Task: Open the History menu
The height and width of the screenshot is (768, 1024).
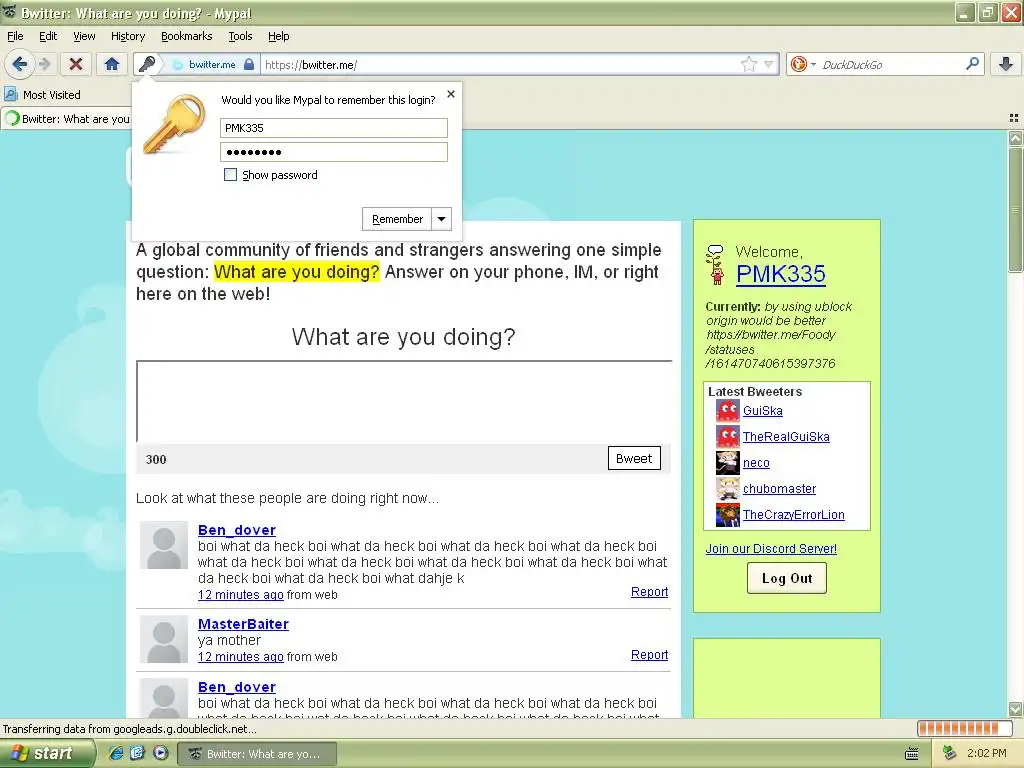Action: pyautogui.click(x=128, y=36)
